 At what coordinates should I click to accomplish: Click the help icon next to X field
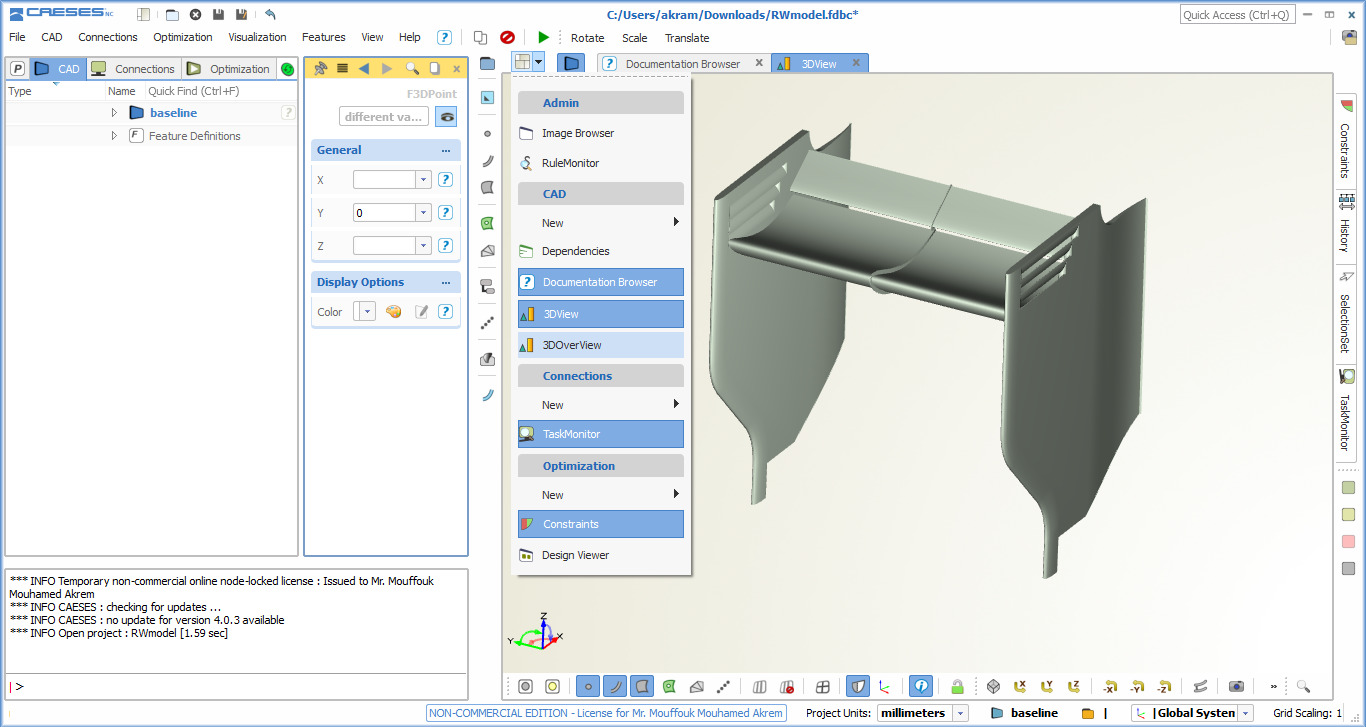click(x=446, y=180)
